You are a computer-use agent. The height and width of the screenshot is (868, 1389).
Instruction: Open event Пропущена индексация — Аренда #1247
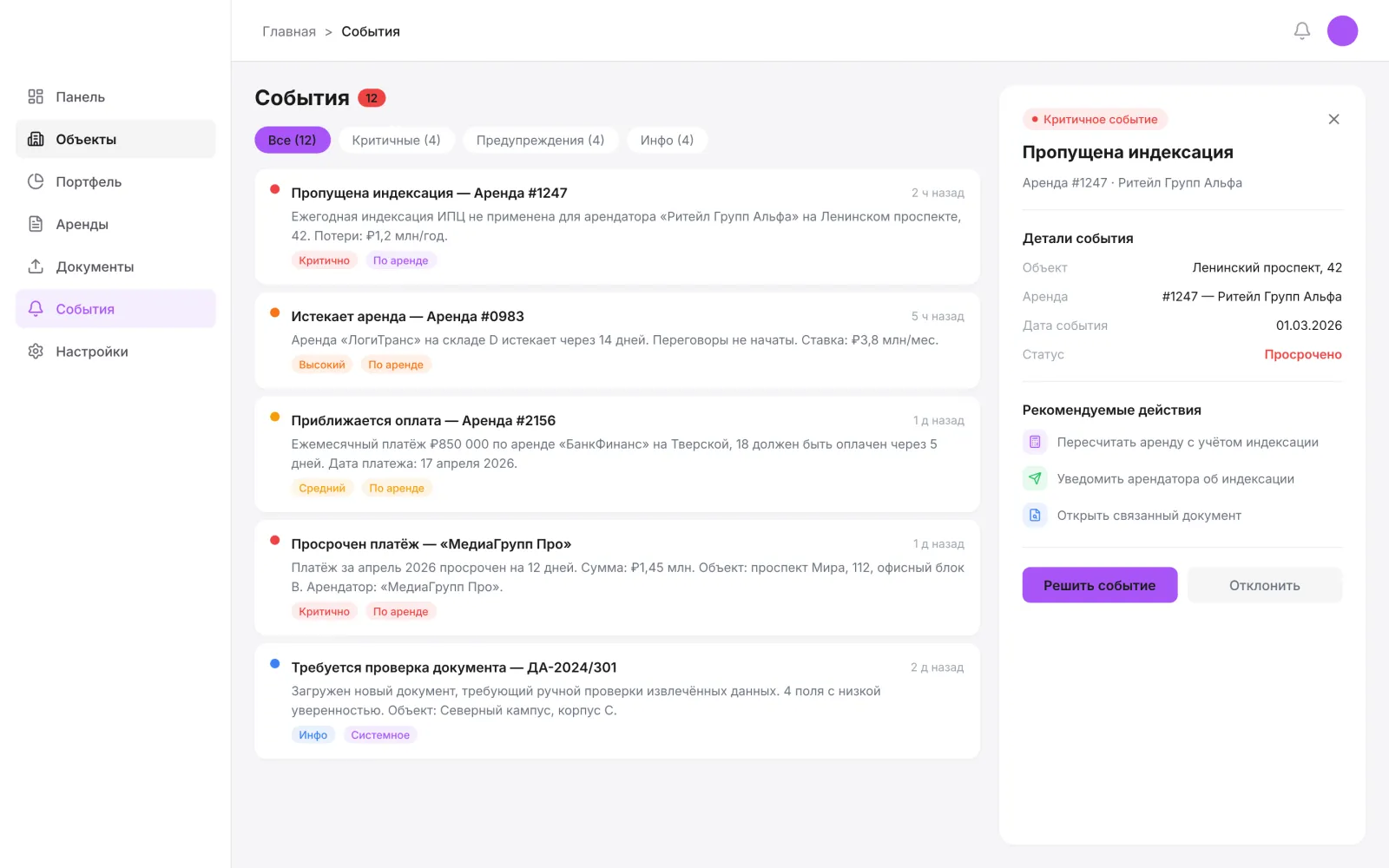[x=617, y=227]
